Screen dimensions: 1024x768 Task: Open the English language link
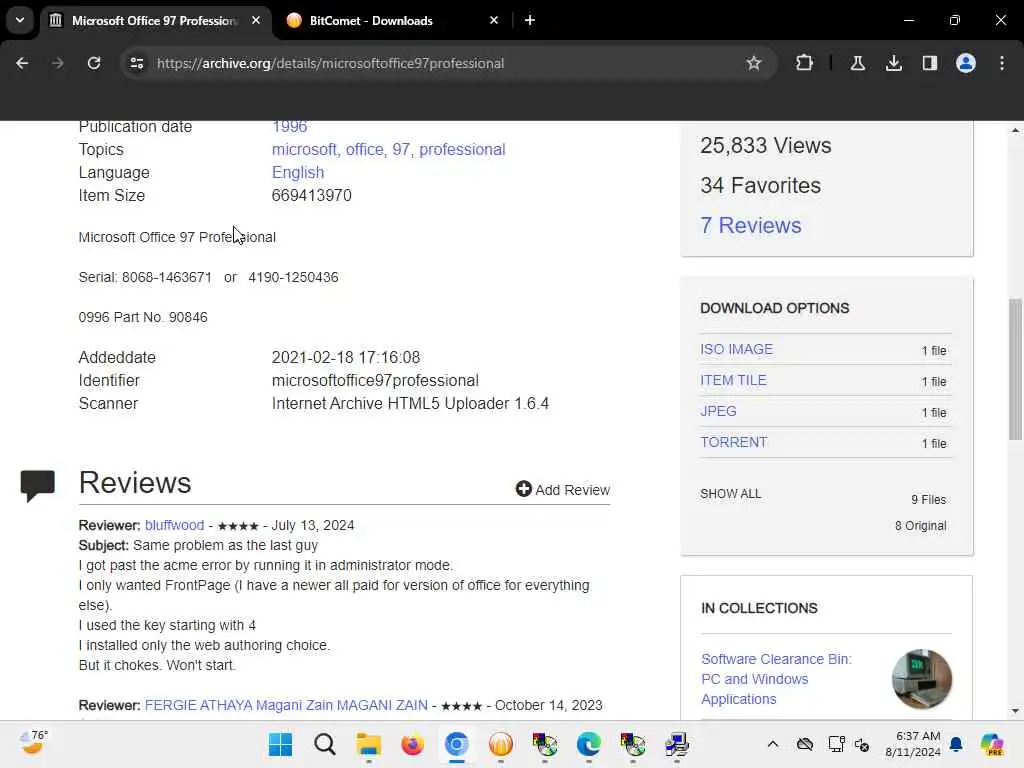point(298,172)
